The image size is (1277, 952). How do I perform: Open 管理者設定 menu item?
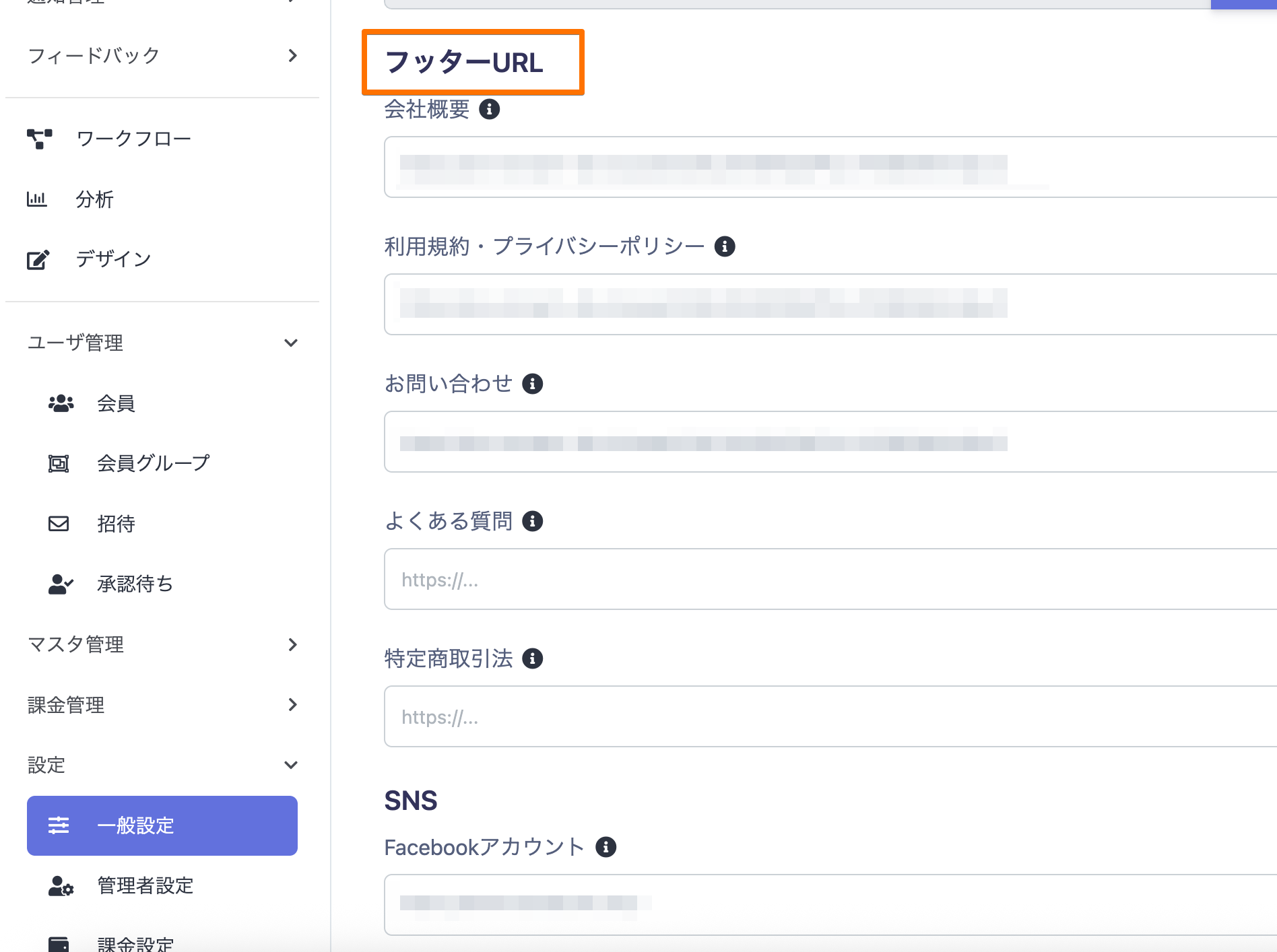pyautogui.click(x=145, y=885)
